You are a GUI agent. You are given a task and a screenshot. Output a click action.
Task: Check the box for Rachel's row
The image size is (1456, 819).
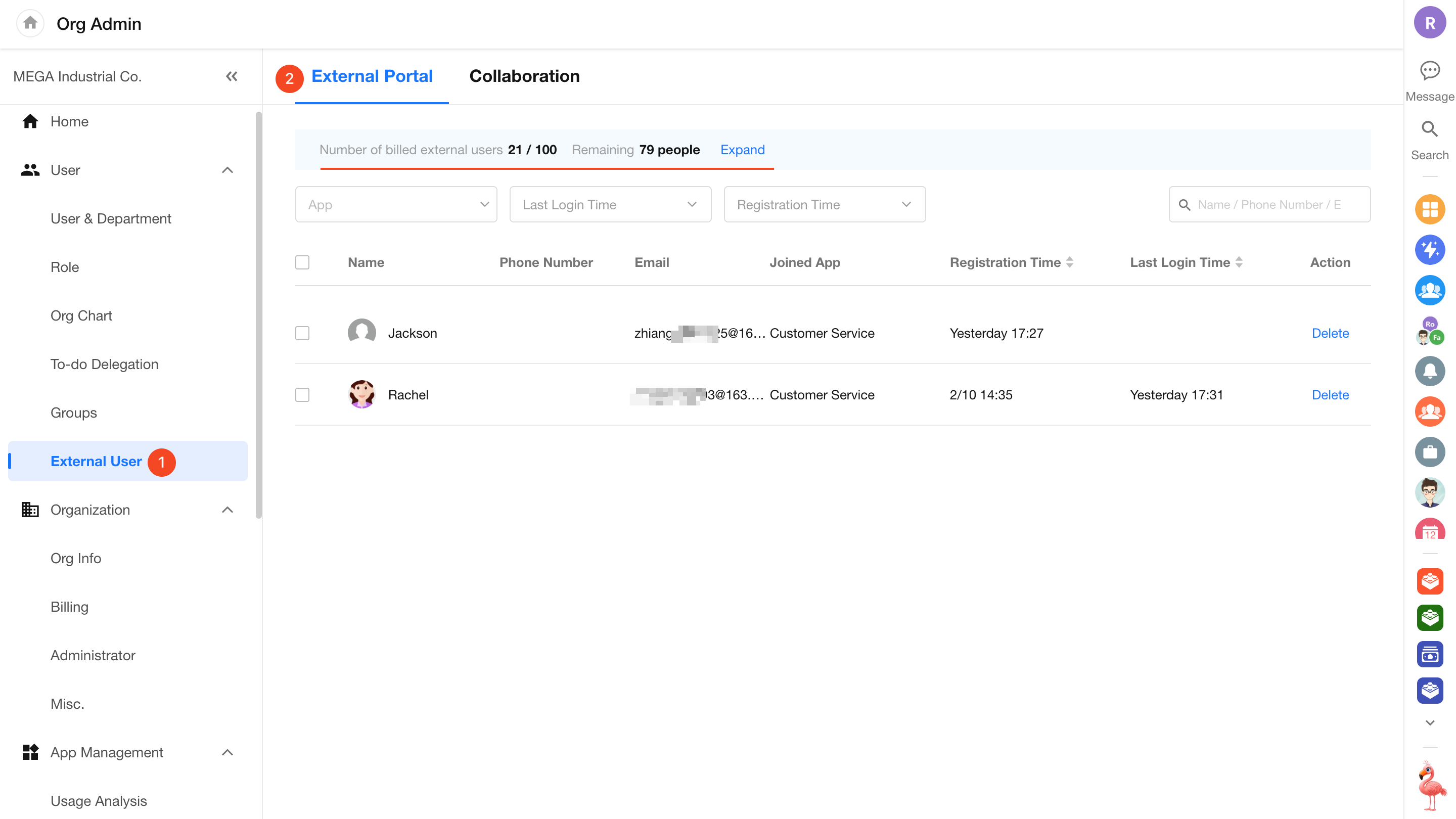click(x=302, y=394)
